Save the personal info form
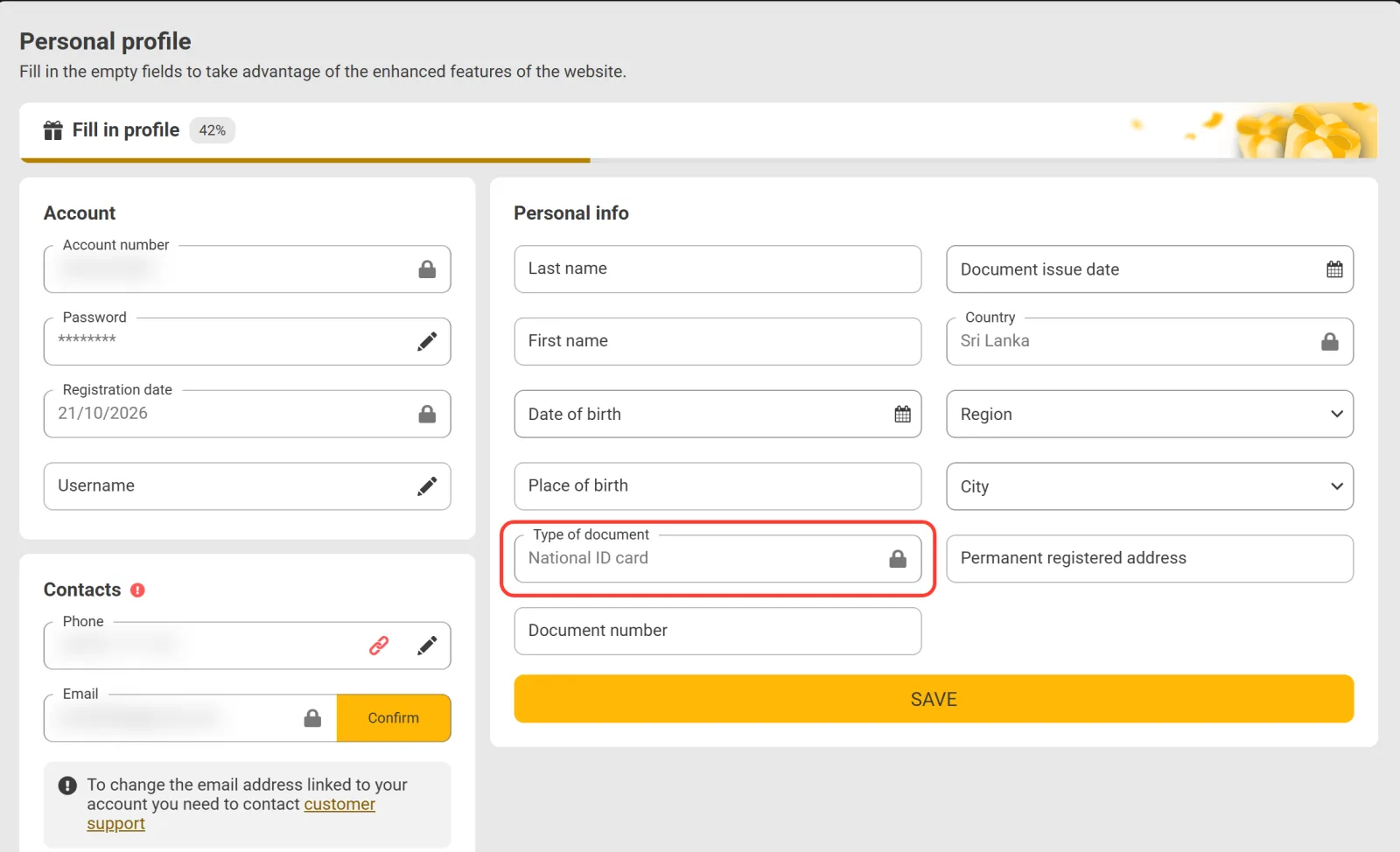Image resolution: width=1400 pixels, height=852 pixels. tap(934, 699)
